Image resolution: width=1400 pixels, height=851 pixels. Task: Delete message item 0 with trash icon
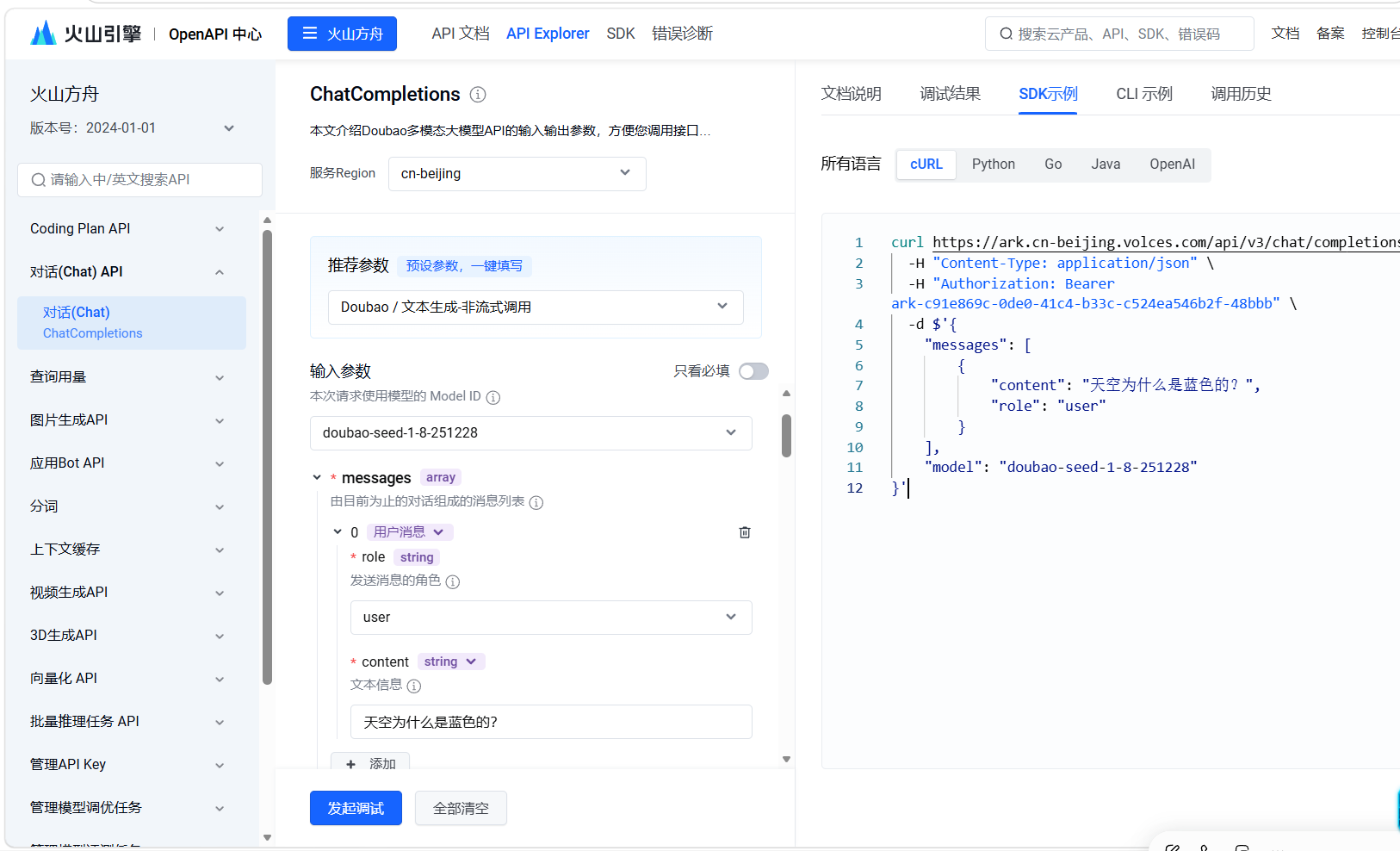pyautogui.click(x=745, y=532)
